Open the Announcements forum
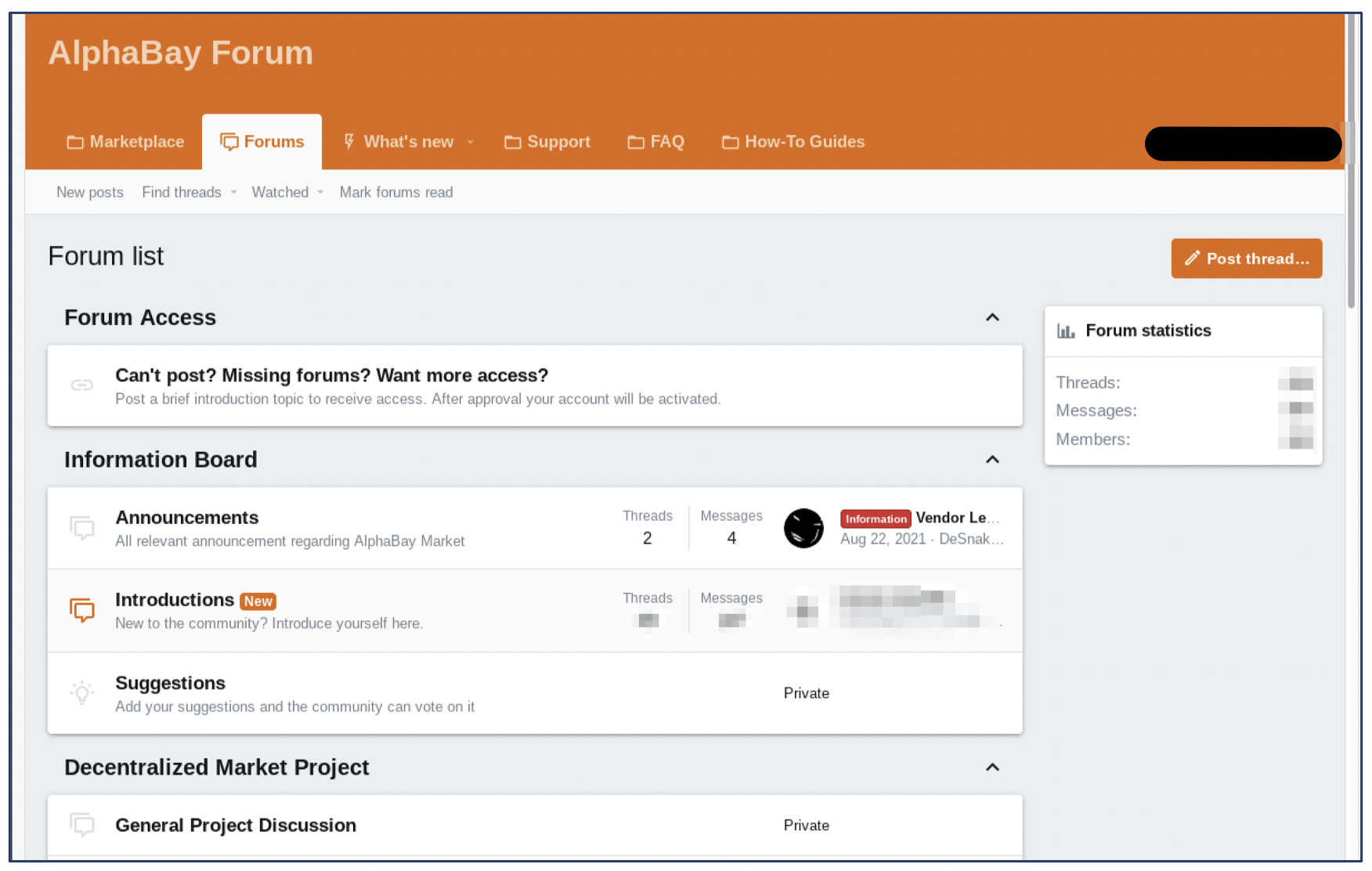 click(x=187, y=518)
